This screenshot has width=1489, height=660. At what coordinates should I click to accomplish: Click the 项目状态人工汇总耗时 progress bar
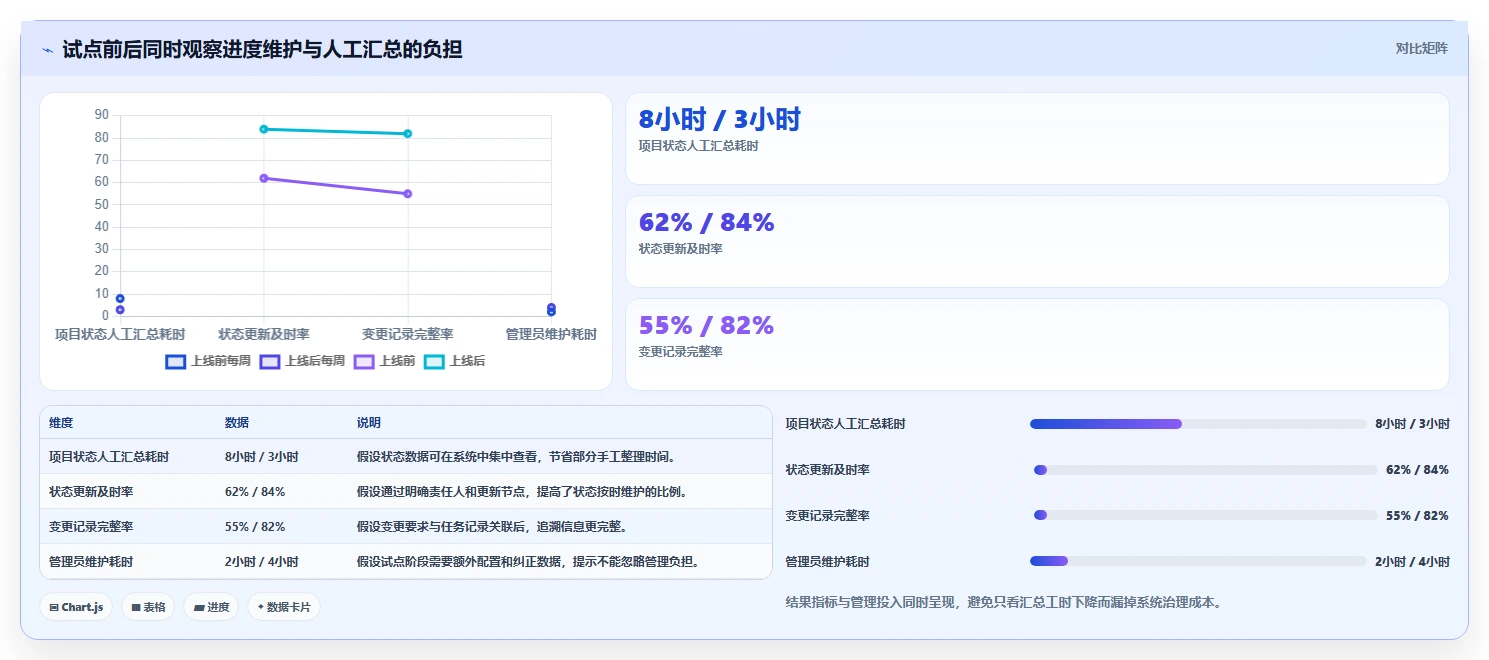tap(1198, 424)
